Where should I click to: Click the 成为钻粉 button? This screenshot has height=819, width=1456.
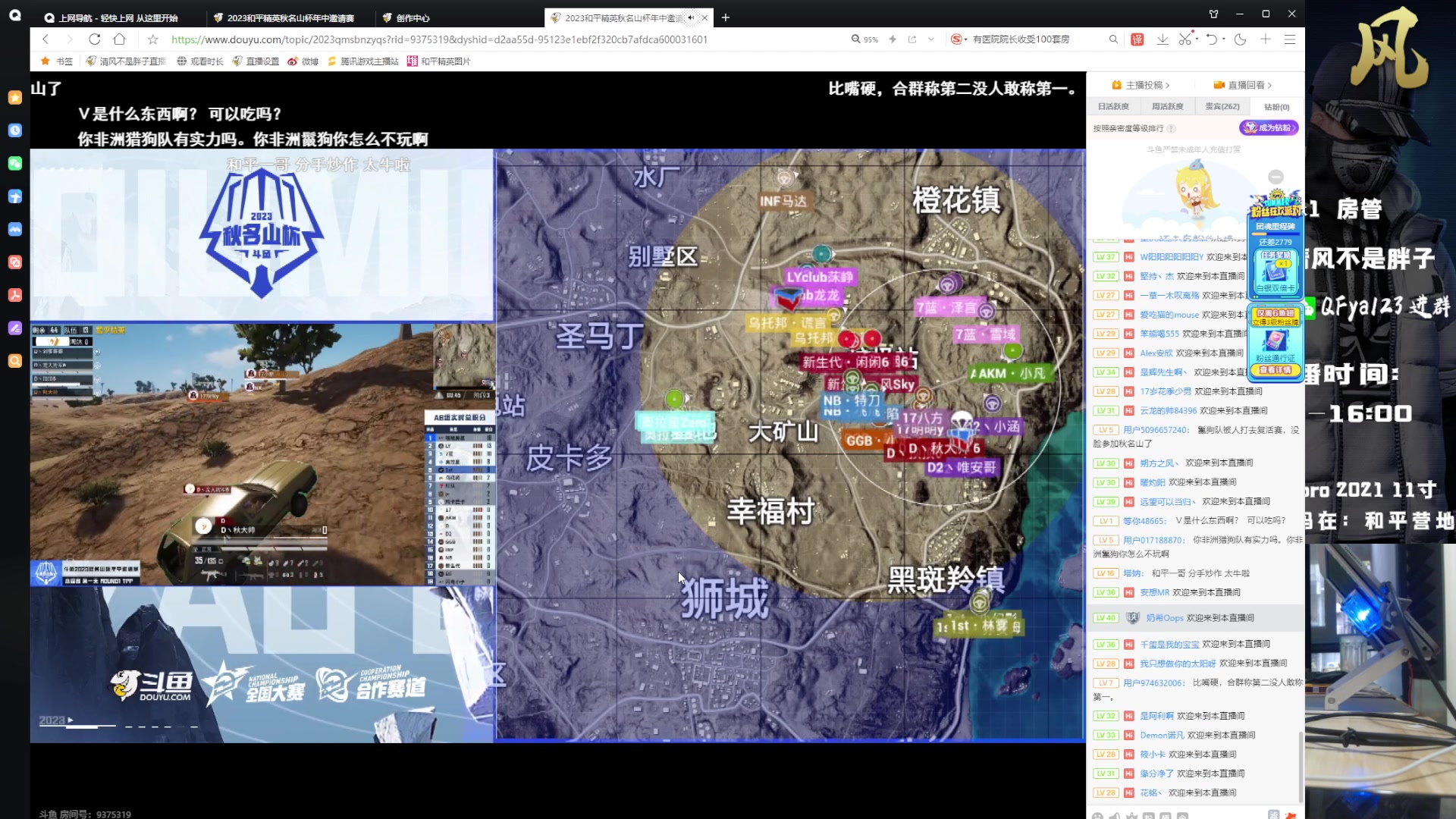[x=1269, y=127]
